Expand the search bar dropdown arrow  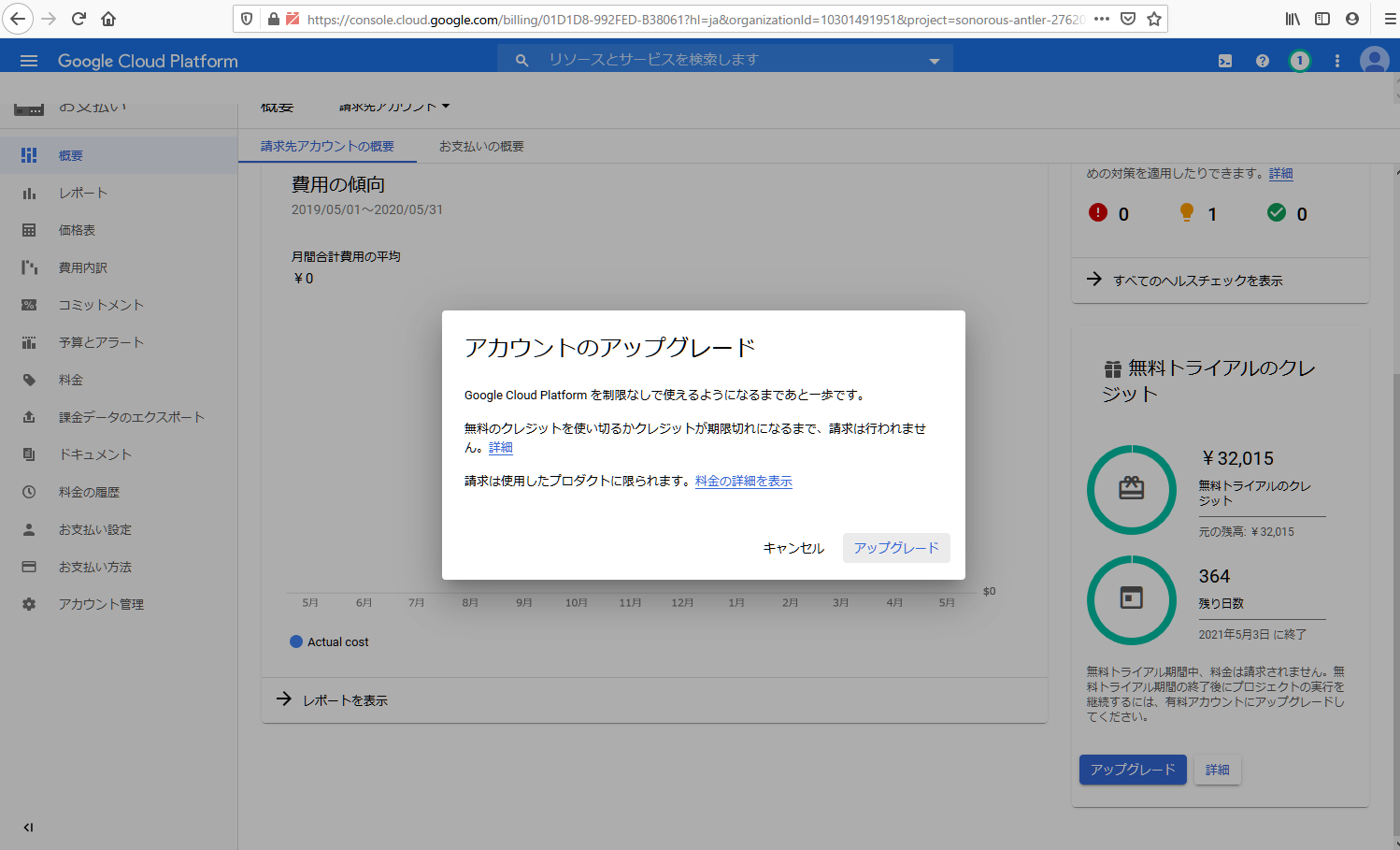click(934, 61)
